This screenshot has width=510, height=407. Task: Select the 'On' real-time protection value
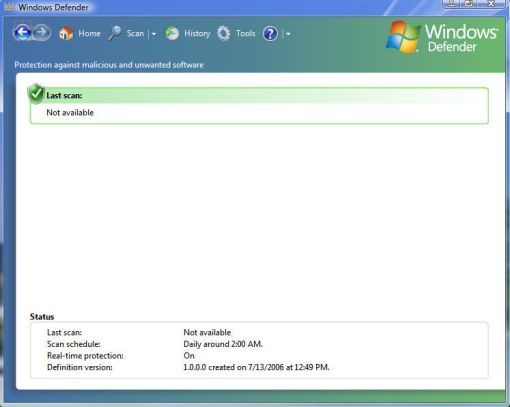pos(189,356)
